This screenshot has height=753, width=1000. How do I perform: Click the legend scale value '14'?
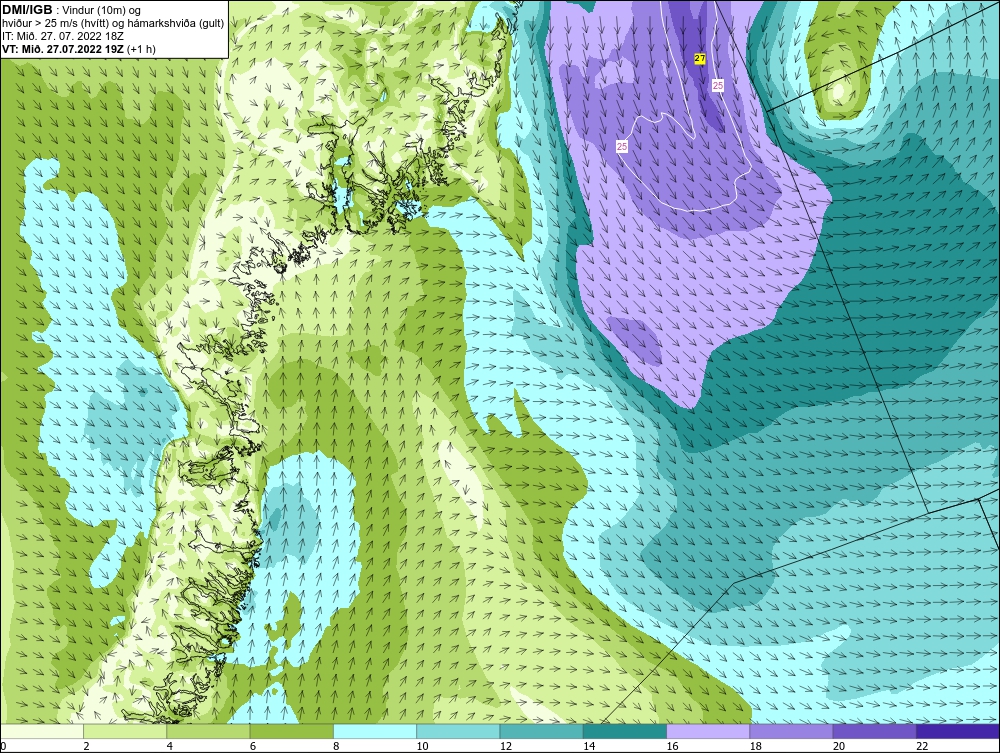(589, 747)
